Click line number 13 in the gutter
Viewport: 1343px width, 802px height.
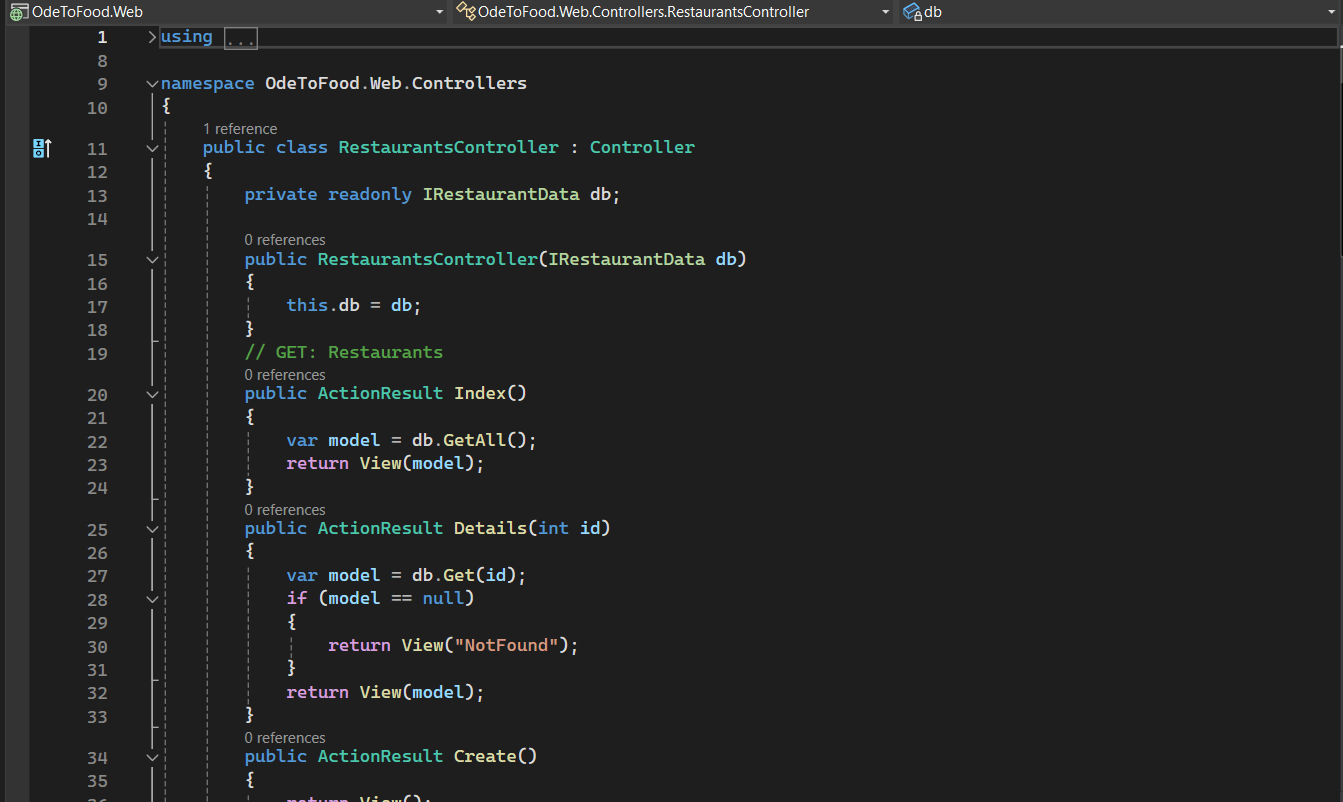coord(97,195)
